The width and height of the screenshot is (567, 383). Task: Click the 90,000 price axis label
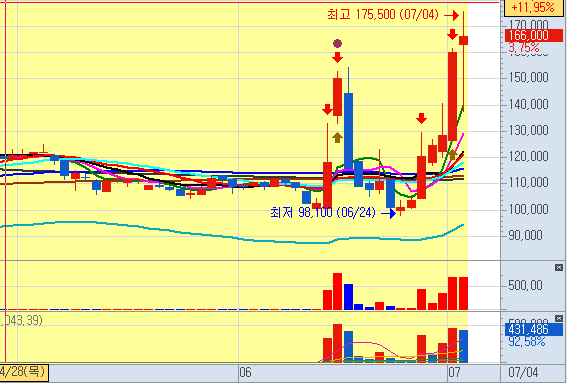[x=525, y=235]
